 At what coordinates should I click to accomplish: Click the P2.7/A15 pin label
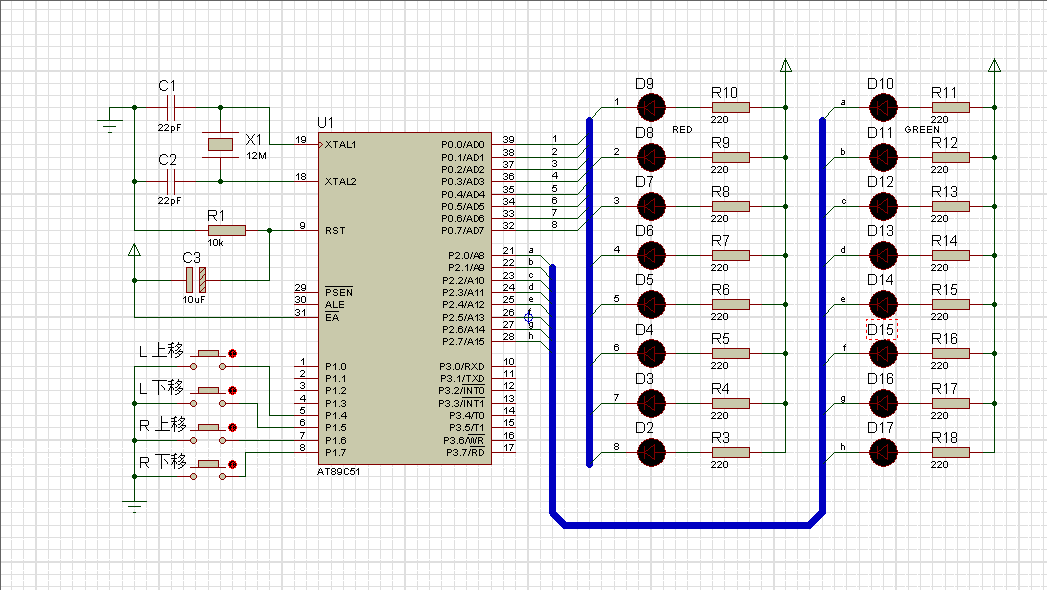(x=463, y=342)
